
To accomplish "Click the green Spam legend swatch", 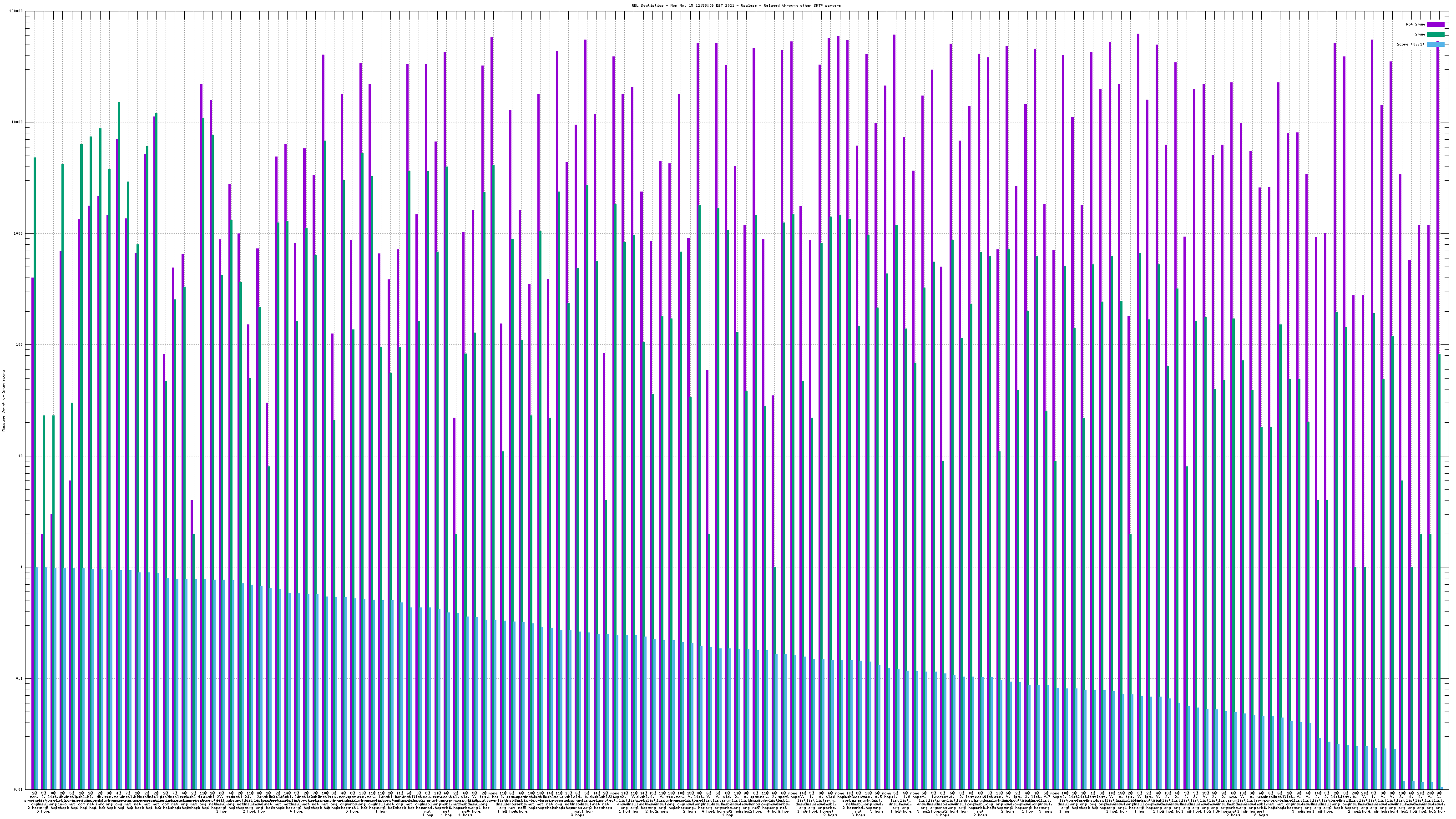I will (x=1435, y=35).
